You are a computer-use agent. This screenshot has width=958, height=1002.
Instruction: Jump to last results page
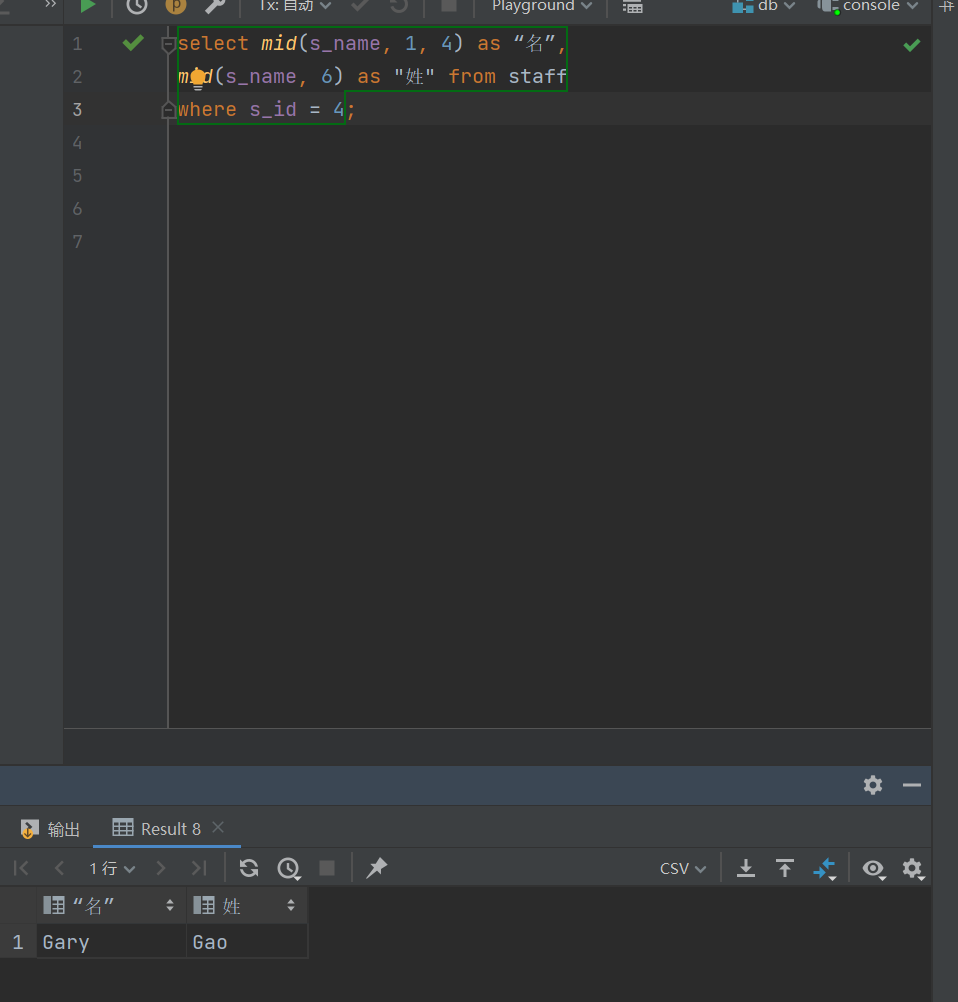(x=199, y=868)
